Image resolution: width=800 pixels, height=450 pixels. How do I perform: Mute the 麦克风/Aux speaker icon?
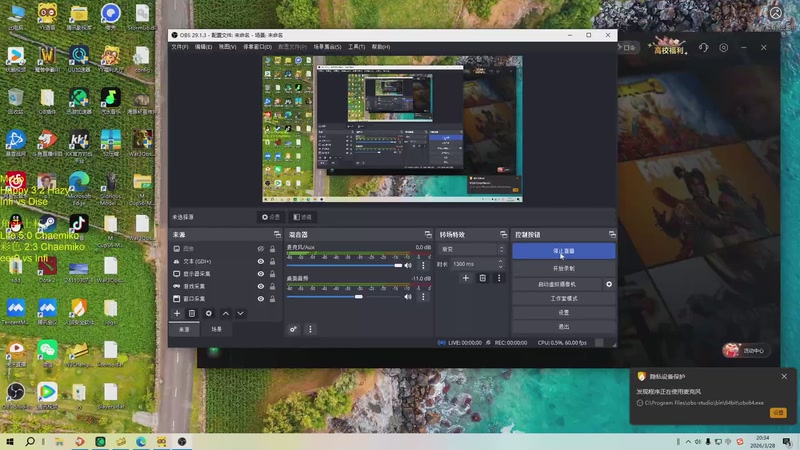(408, 266)
